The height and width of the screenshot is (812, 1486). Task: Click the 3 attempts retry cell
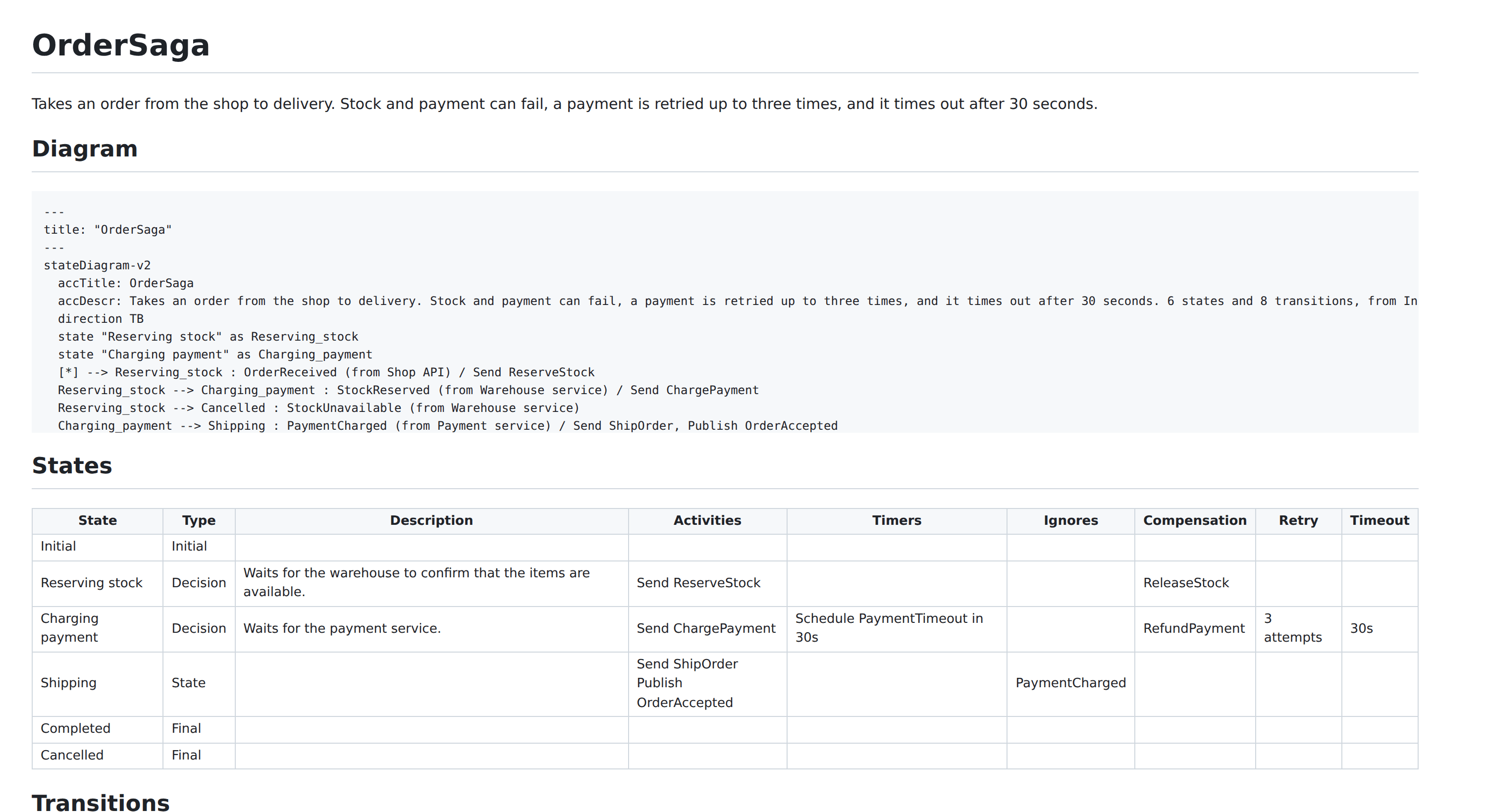[1299, 629]
